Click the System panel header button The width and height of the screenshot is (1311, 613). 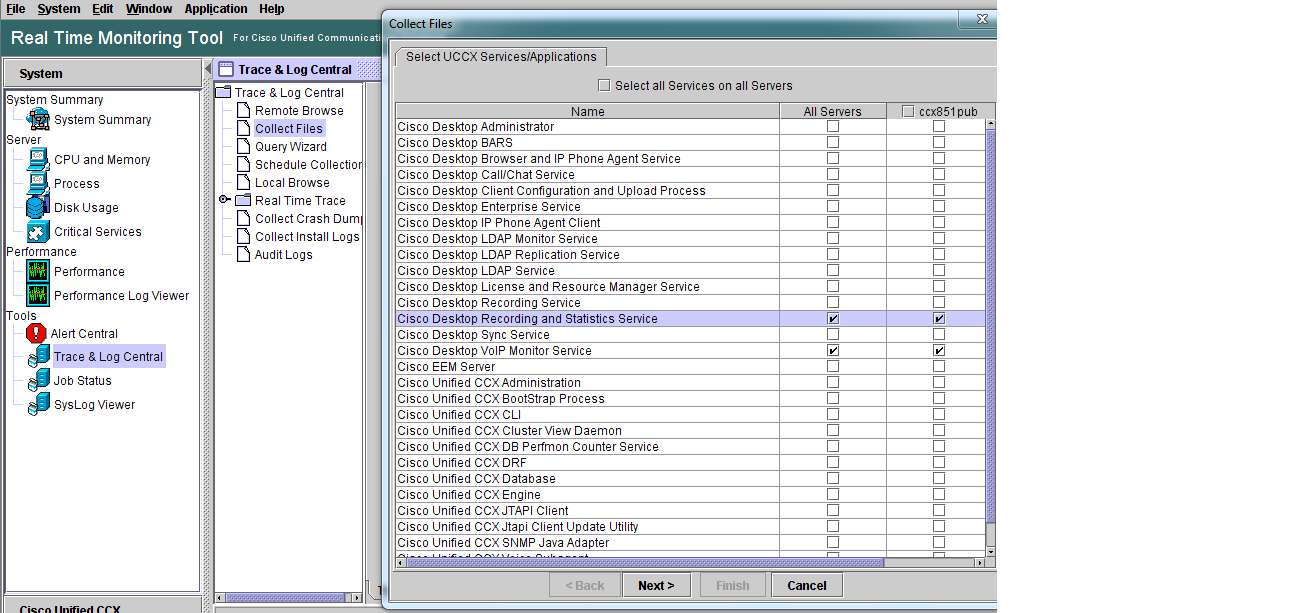pyautogui.click(x=103, y=73)
